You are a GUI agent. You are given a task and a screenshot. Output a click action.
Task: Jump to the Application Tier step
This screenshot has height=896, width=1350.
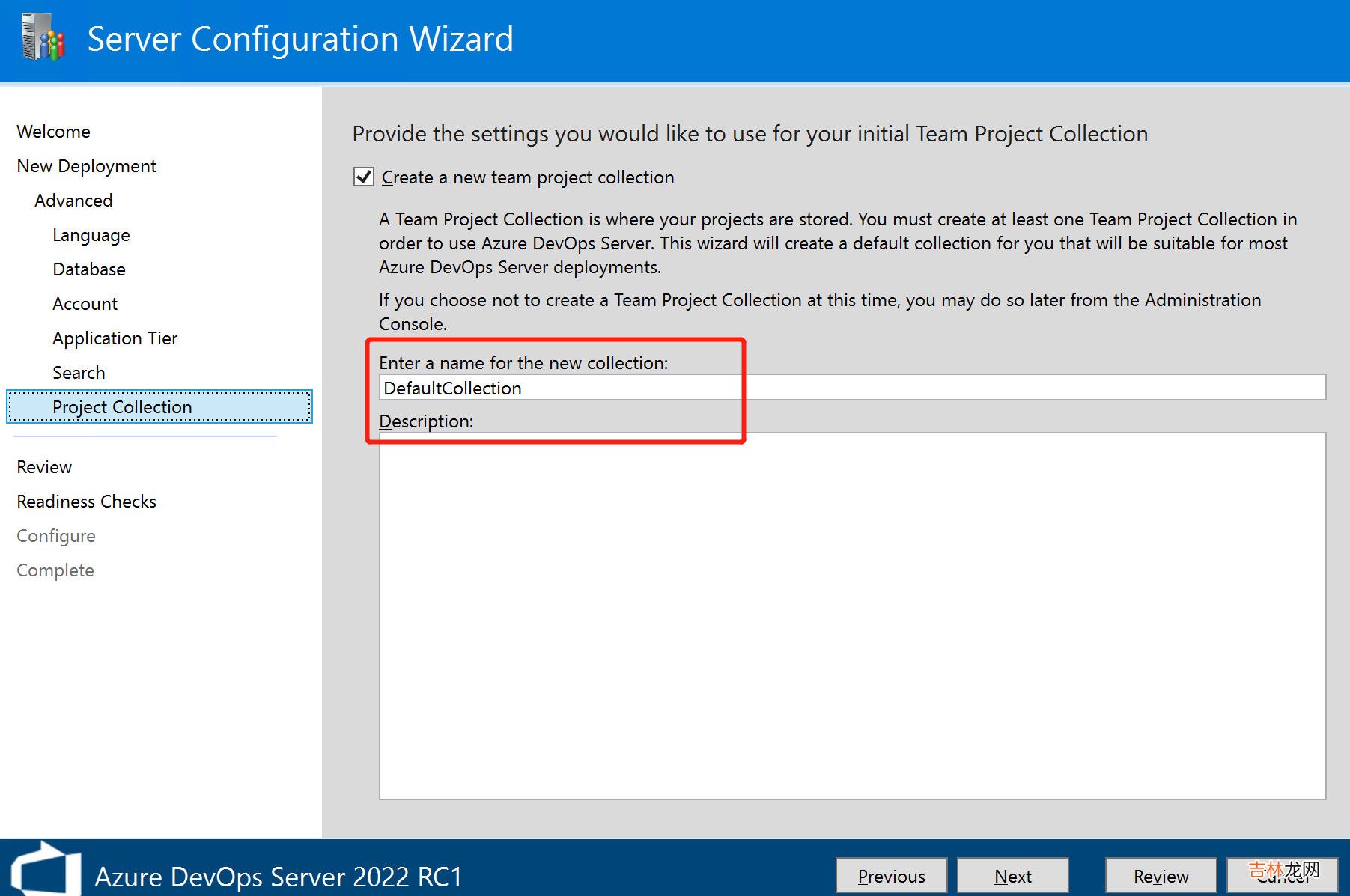click(115, 338)
